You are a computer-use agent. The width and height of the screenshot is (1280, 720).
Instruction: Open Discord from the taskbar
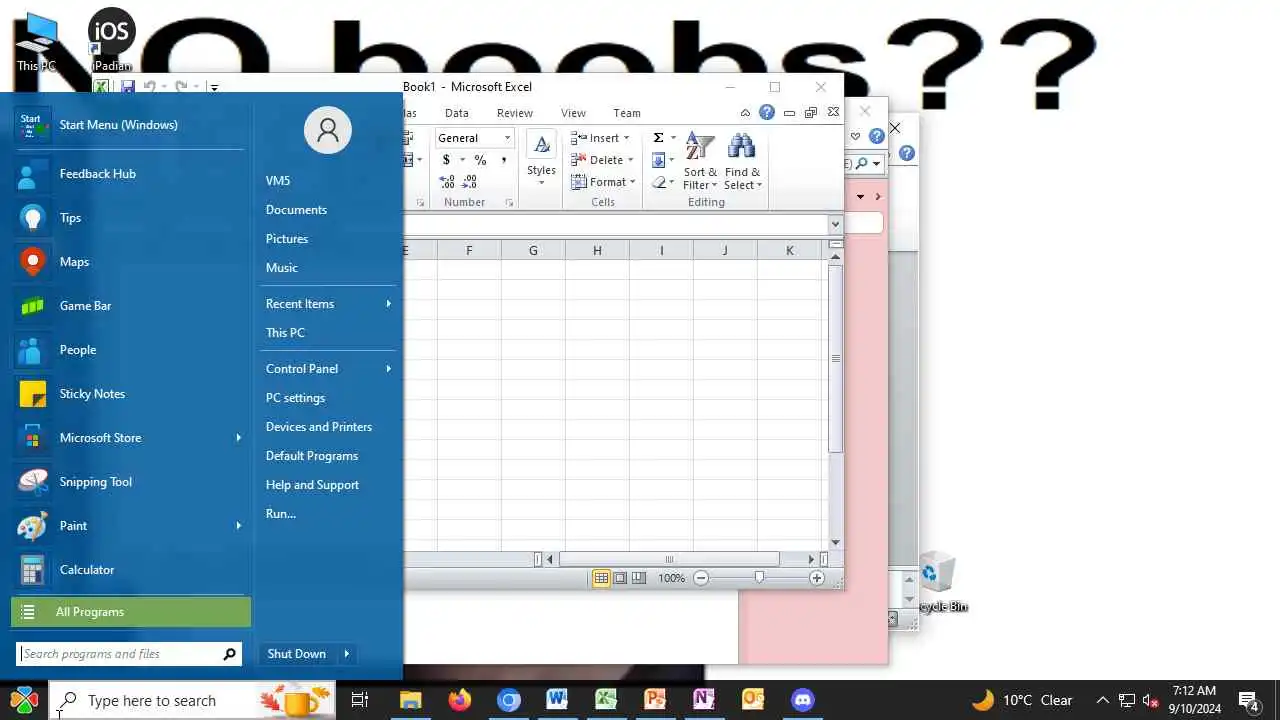click(x=803, y=700)
